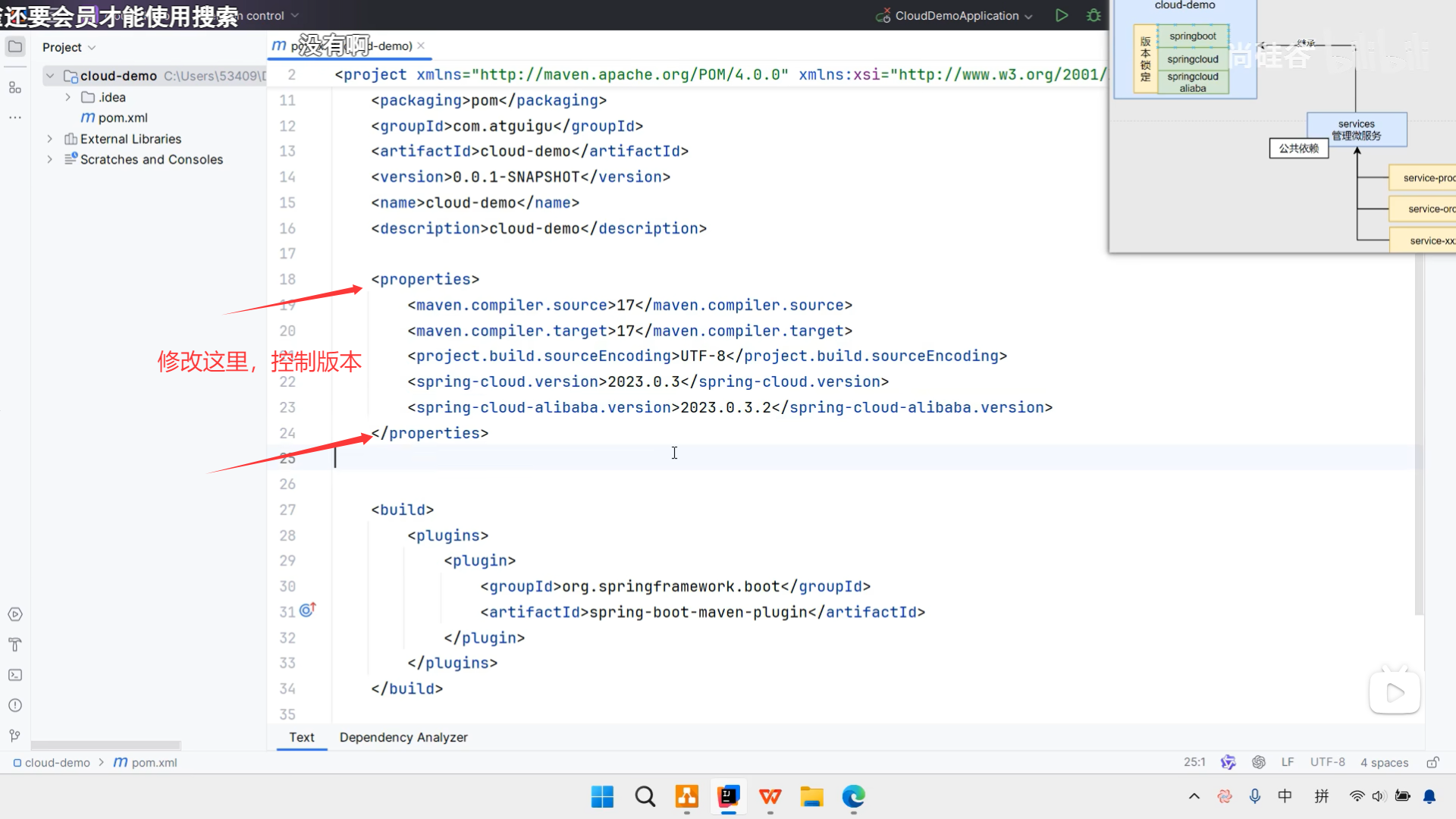Click UTF-8 encoding in status bar
The height and width of the screenshot is (819, 1456).
point(1327,762)
